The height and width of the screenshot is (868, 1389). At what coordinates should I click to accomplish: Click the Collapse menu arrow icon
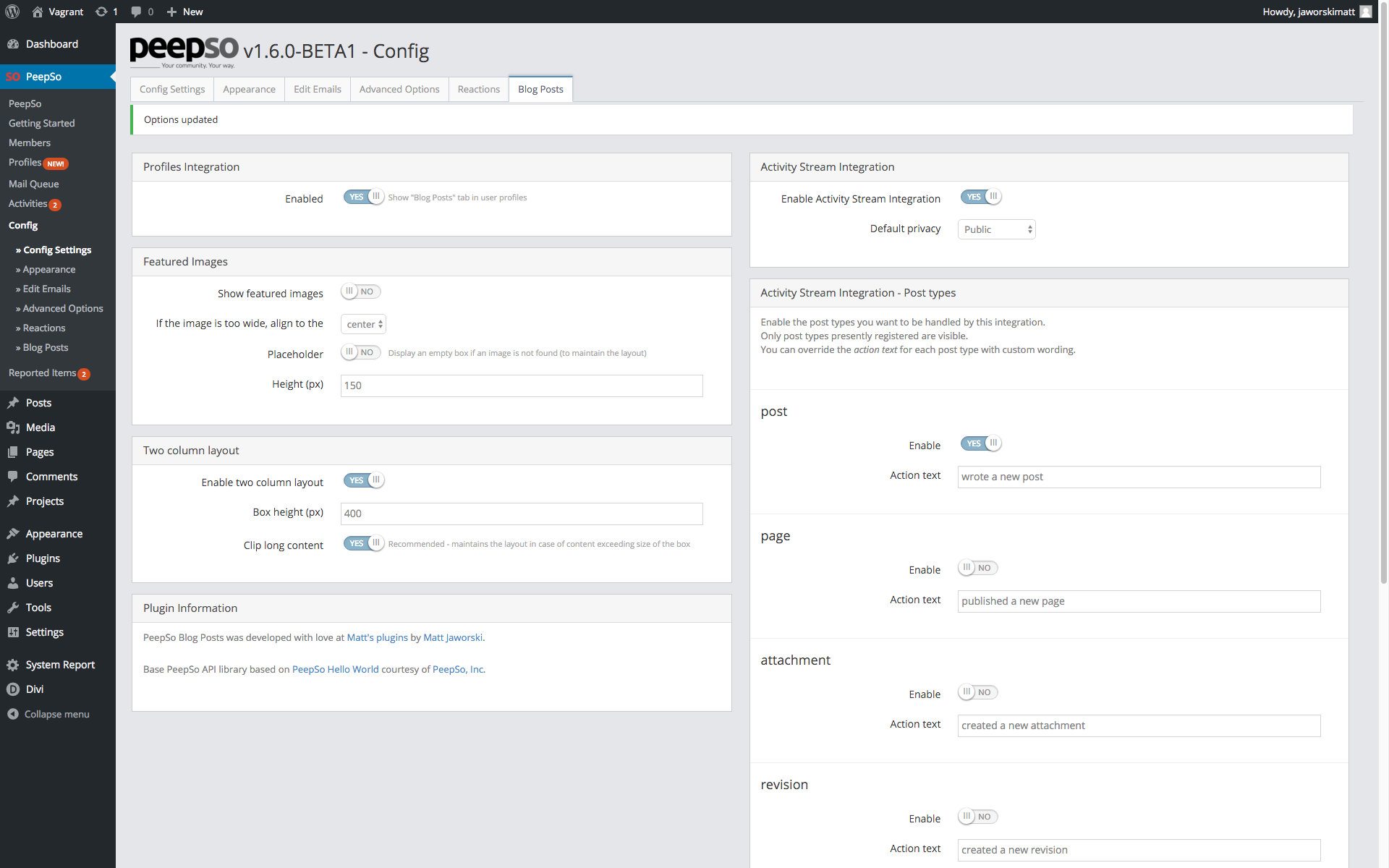coord(13,714)
